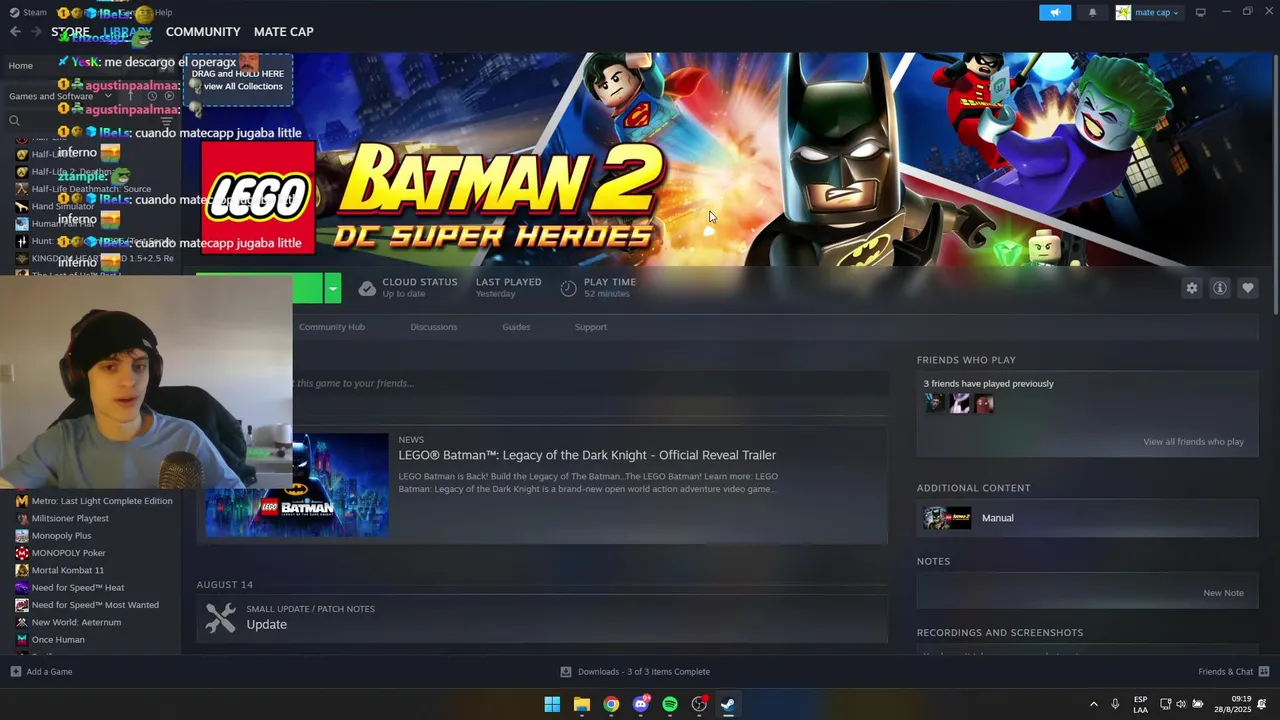The image size is (1280, 720).
Task: Open library advanced filter icon
Action: tap(167, 121)
